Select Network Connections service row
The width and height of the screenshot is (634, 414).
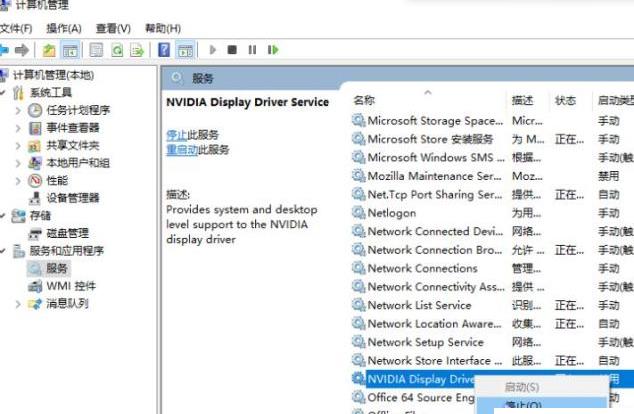point(492,268)
